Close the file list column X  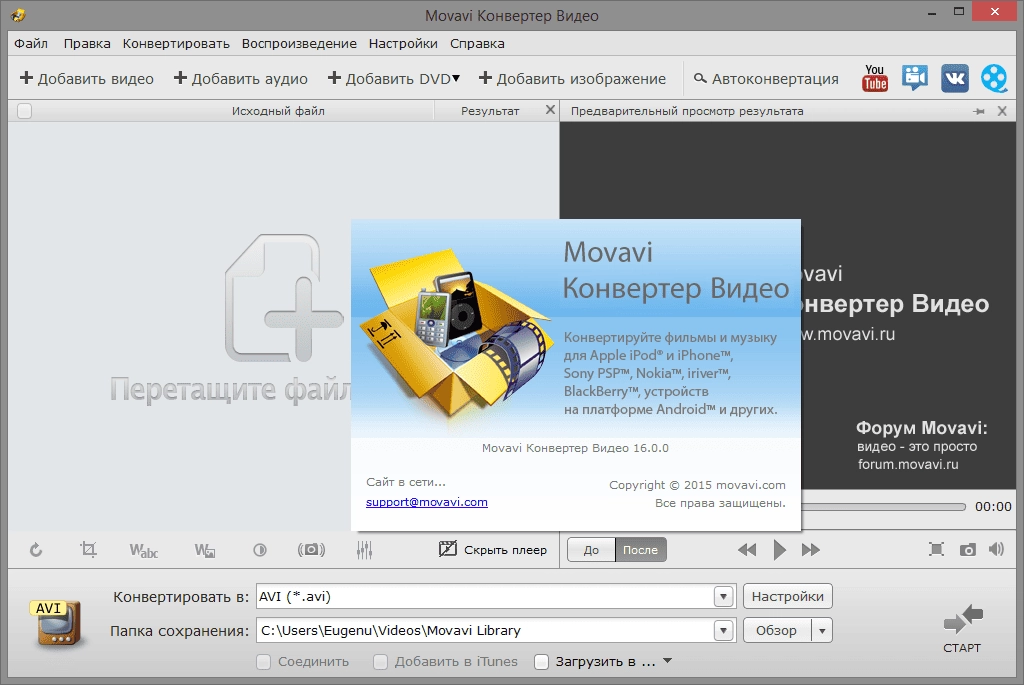coord(551,110)
